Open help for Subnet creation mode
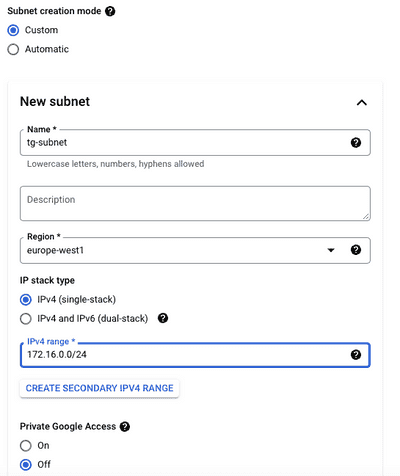The height and width of the screenshot is (476, 400). coord(110,11)
